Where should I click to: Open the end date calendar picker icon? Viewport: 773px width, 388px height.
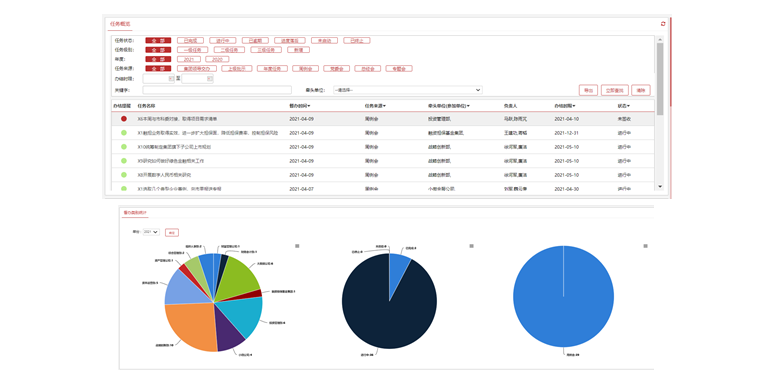click(x=210, y=78)
